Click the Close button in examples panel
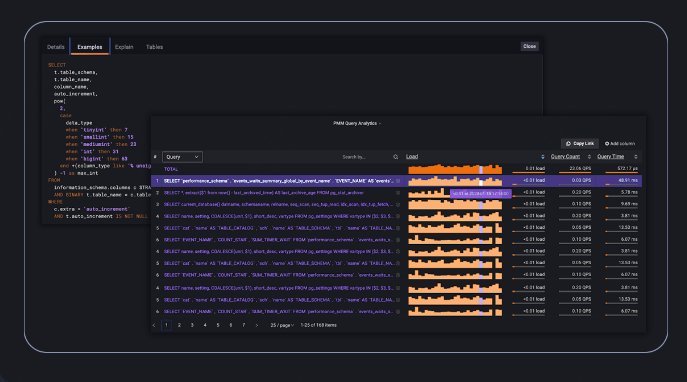 pyautogui.click(x=529, y=46)
